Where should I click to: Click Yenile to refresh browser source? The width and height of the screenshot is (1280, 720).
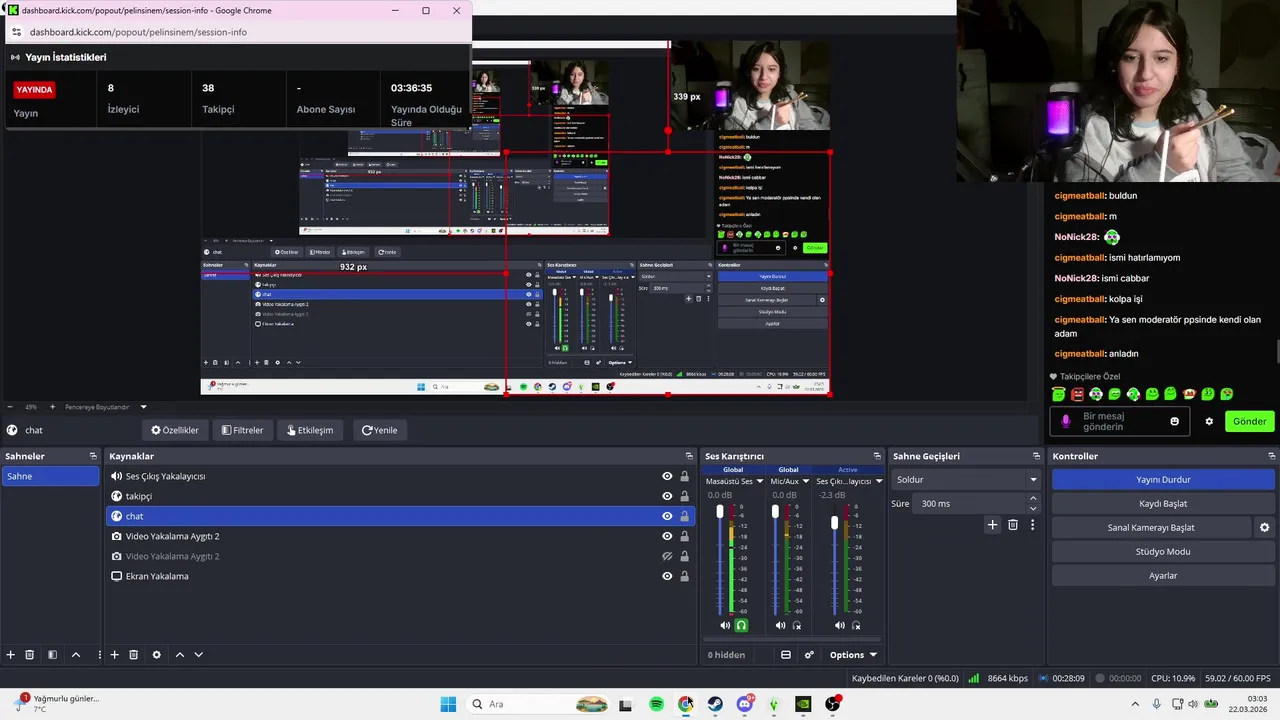[x=379, y=430]
